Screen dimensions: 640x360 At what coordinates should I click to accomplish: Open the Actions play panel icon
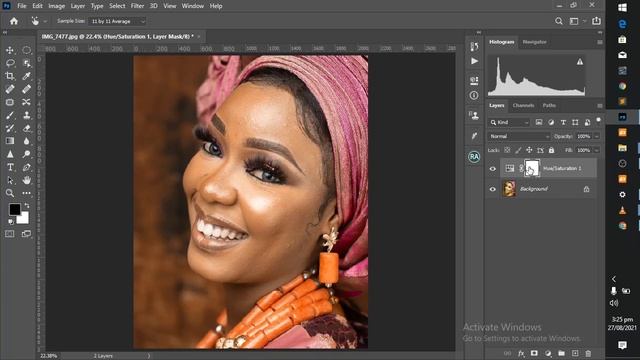(474, 61)
